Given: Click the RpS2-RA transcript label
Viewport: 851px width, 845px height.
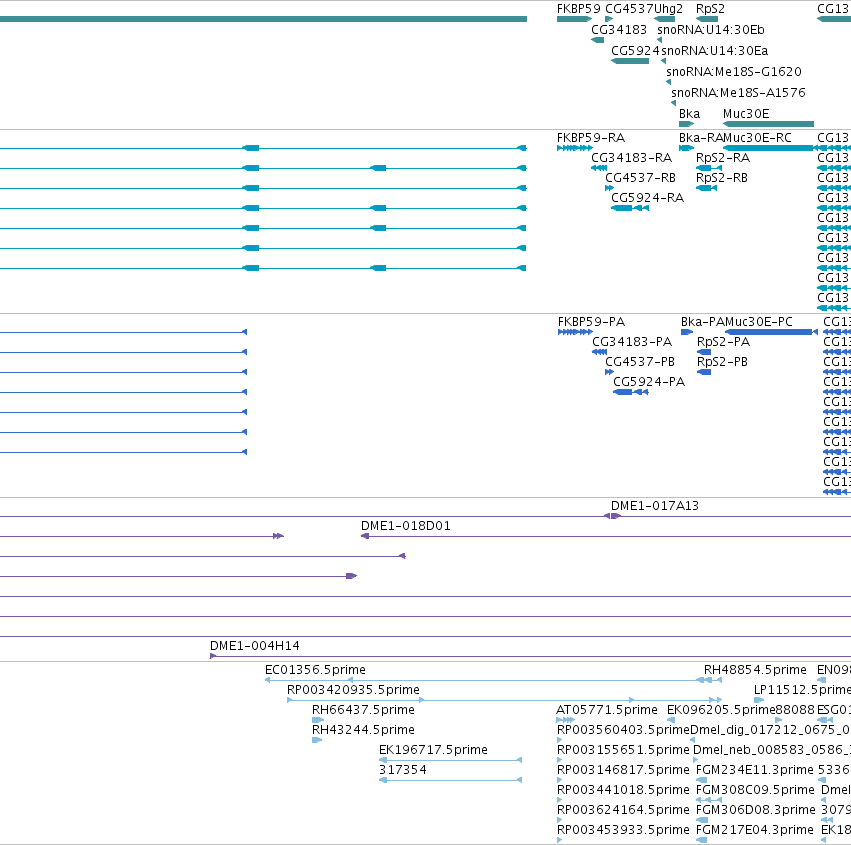Looking at the screenshot, I should 722,158.
